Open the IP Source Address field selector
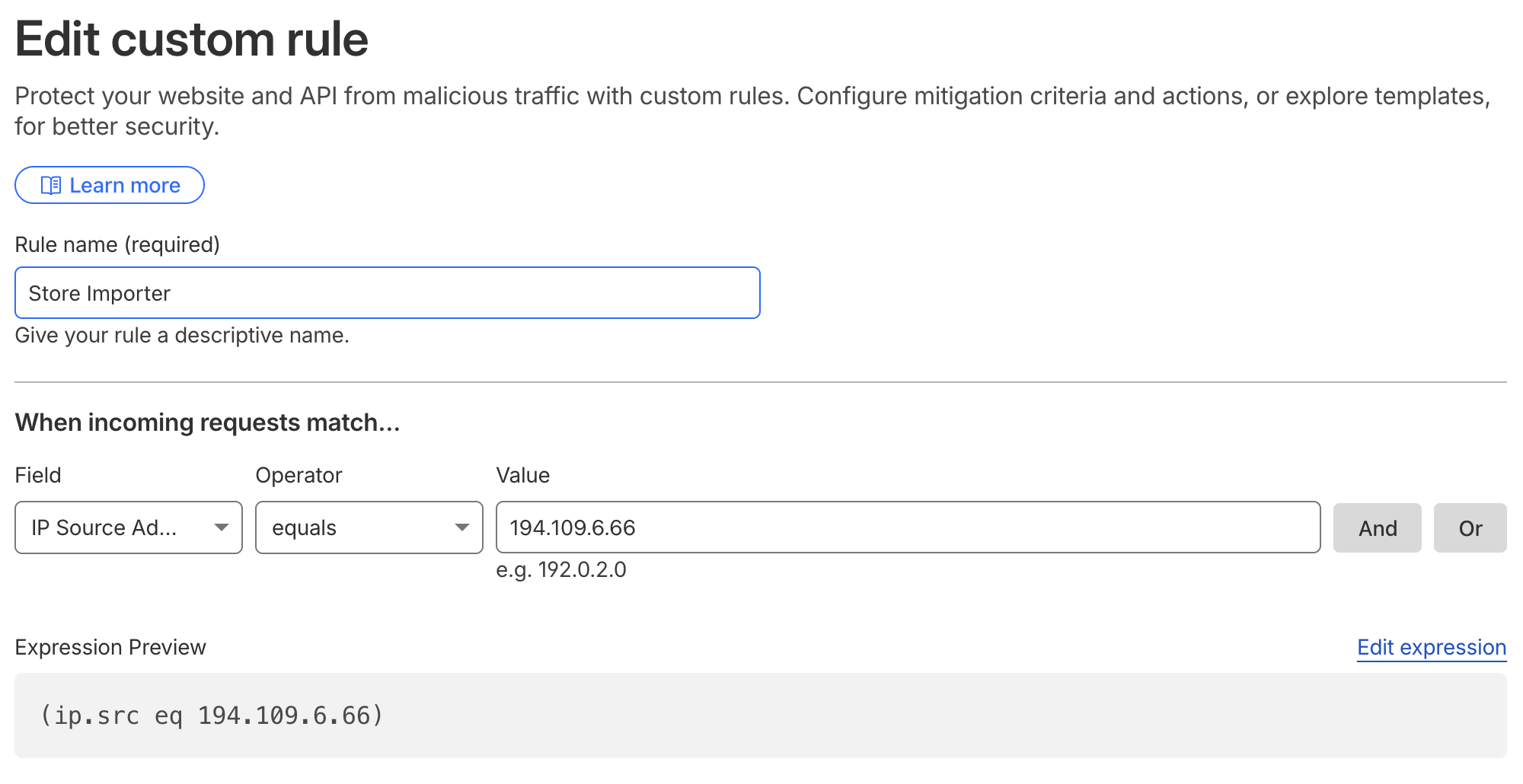The image size is (1523, 784). pyautogui.click(x=128, y=527)
